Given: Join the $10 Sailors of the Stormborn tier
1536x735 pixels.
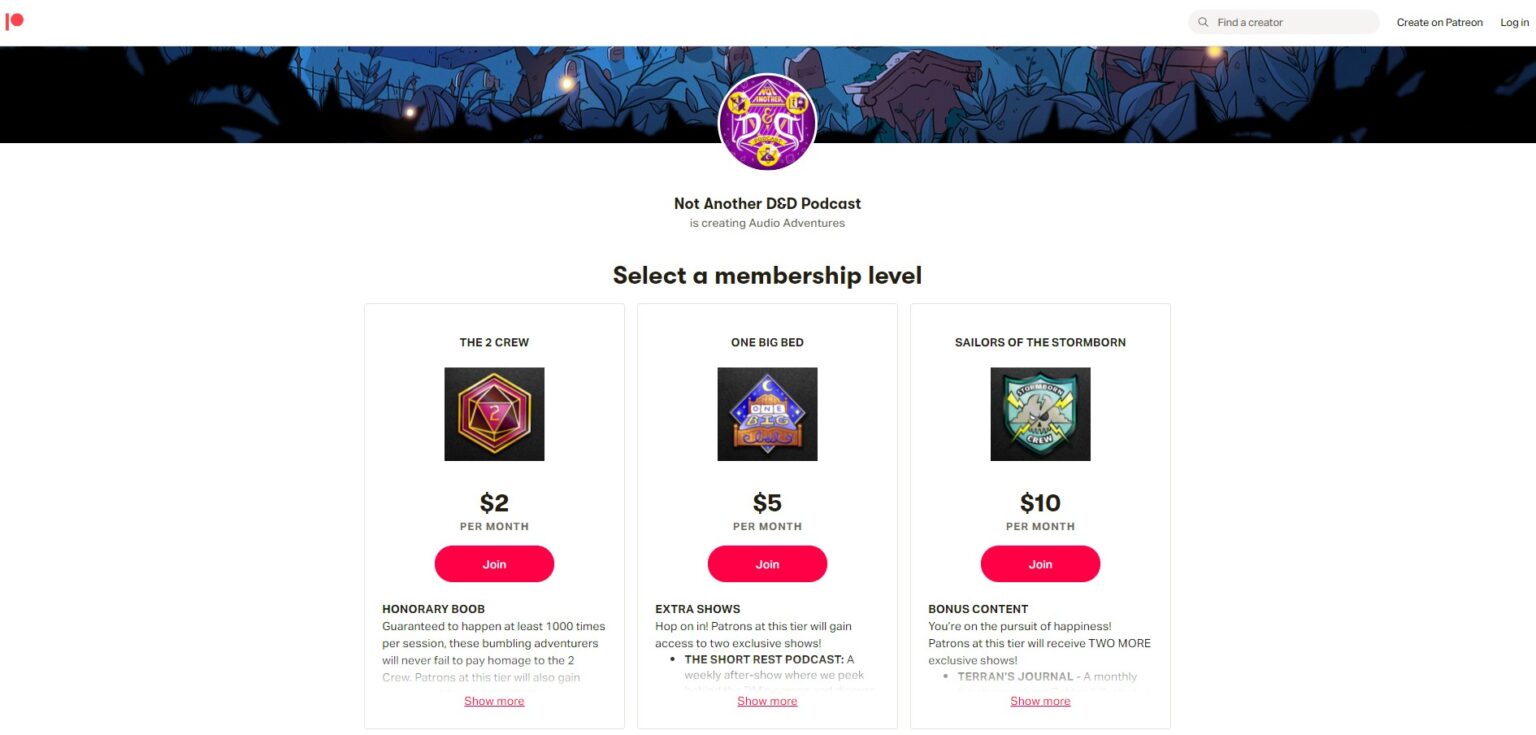Looking at the screenshot, I should 1040,564.
